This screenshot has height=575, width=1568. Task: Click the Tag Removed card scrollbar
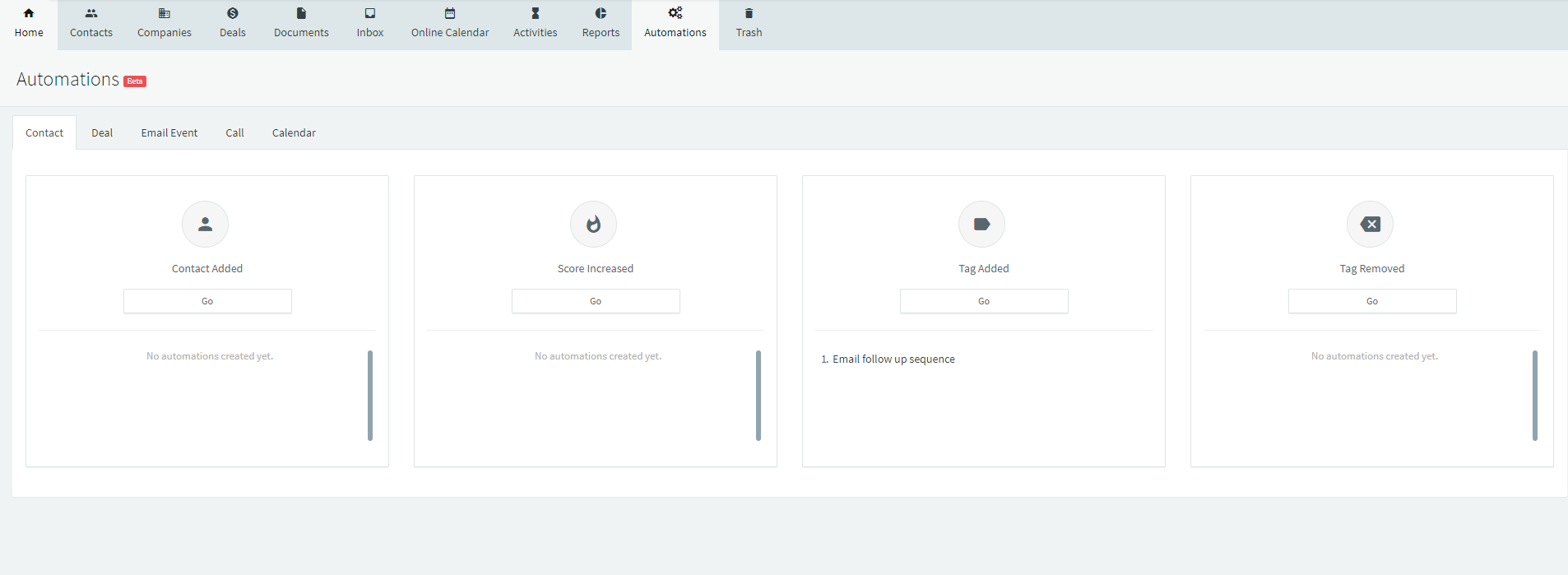pos(1535,396)
